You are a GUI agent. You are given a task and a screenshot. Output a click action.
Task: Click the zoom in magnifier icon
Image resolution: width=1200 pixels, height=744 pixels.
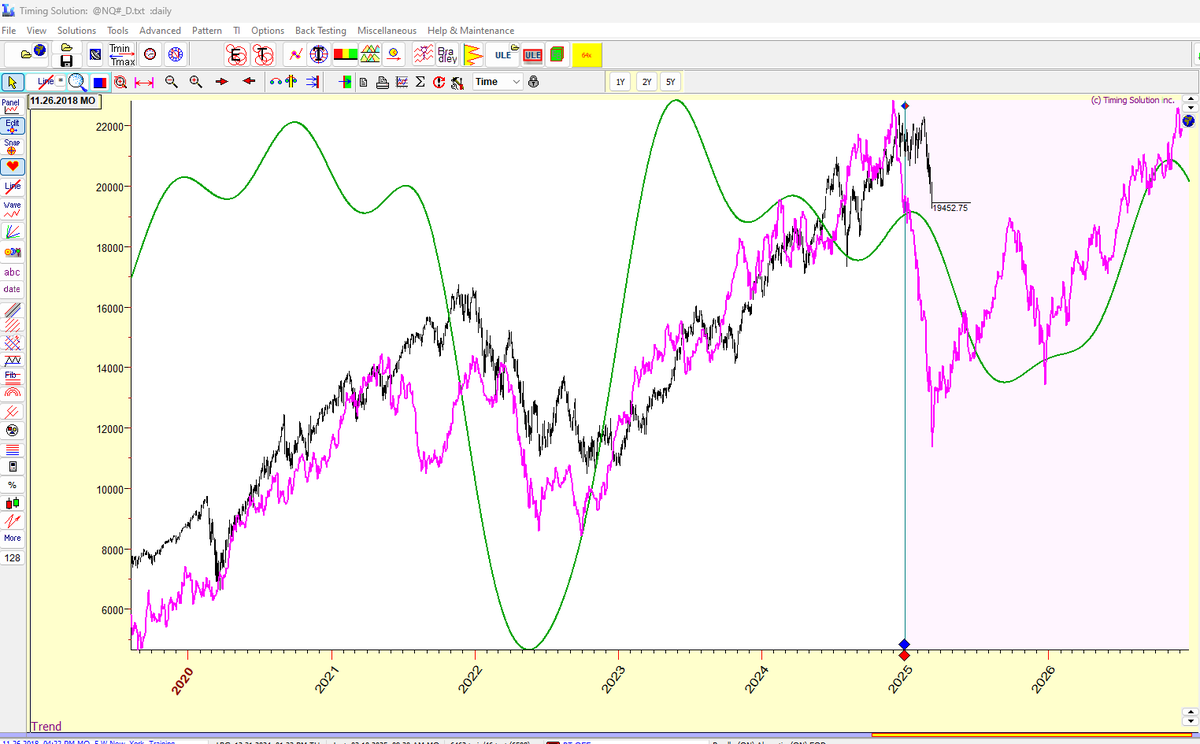tap(196, 82)
